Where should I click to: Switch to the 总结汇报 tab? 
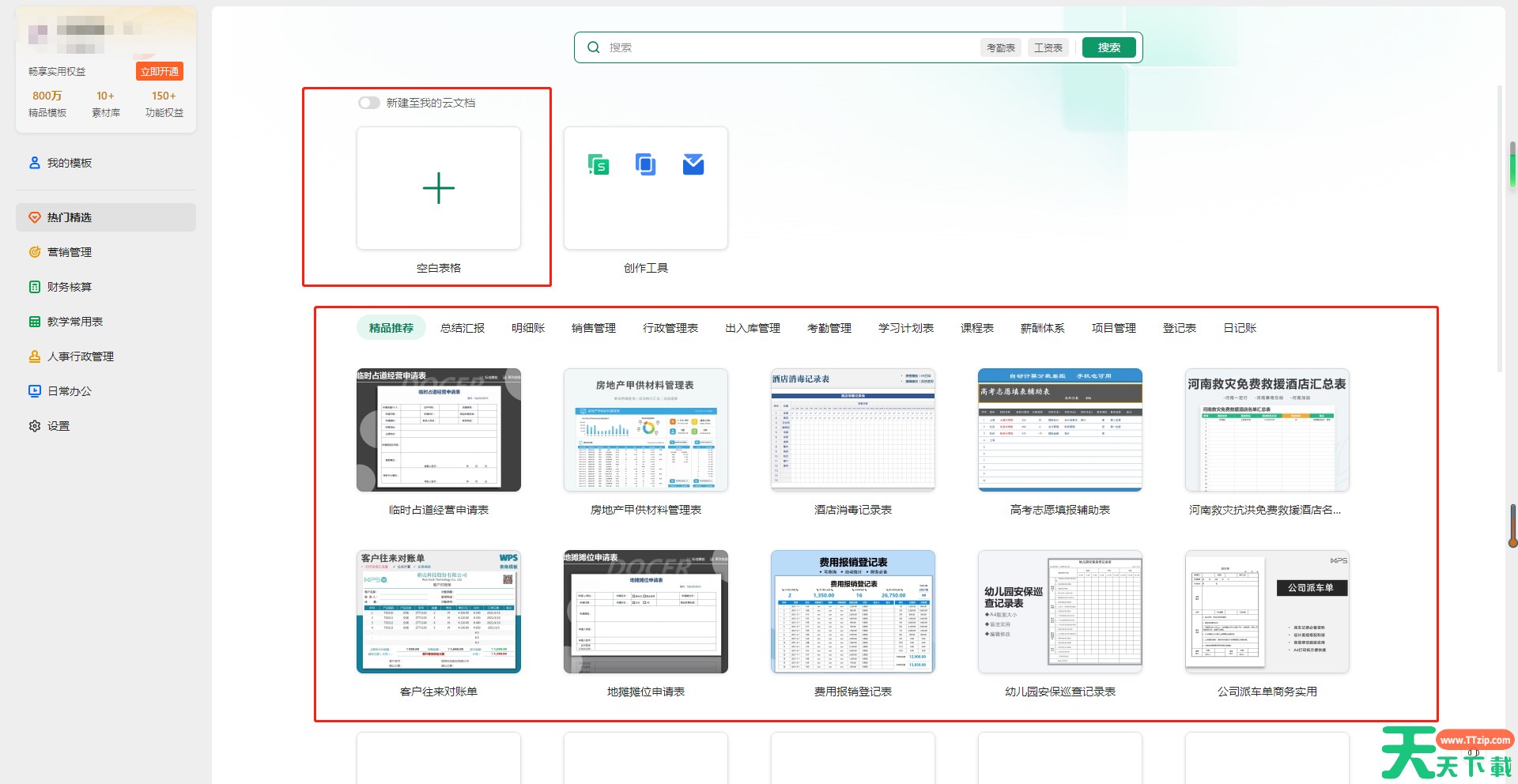pyautogui.click(x=463, y=328)
